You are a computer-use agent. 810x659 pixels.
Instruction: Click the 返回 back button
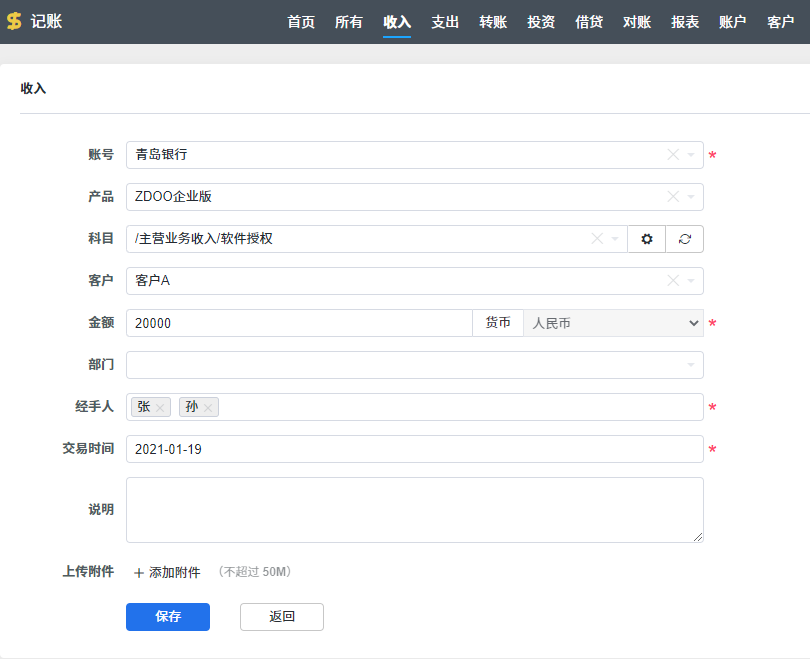click(x=282, y=617)
